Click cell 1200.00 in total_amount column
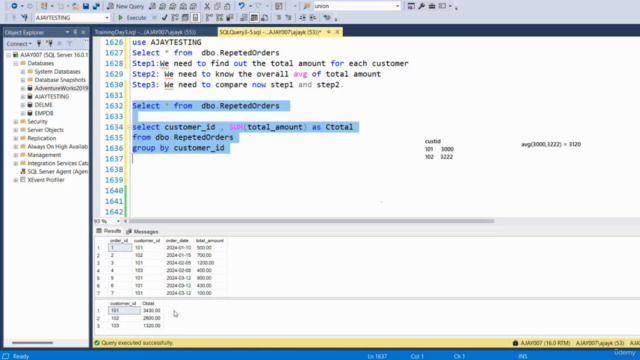 (205, 263)
